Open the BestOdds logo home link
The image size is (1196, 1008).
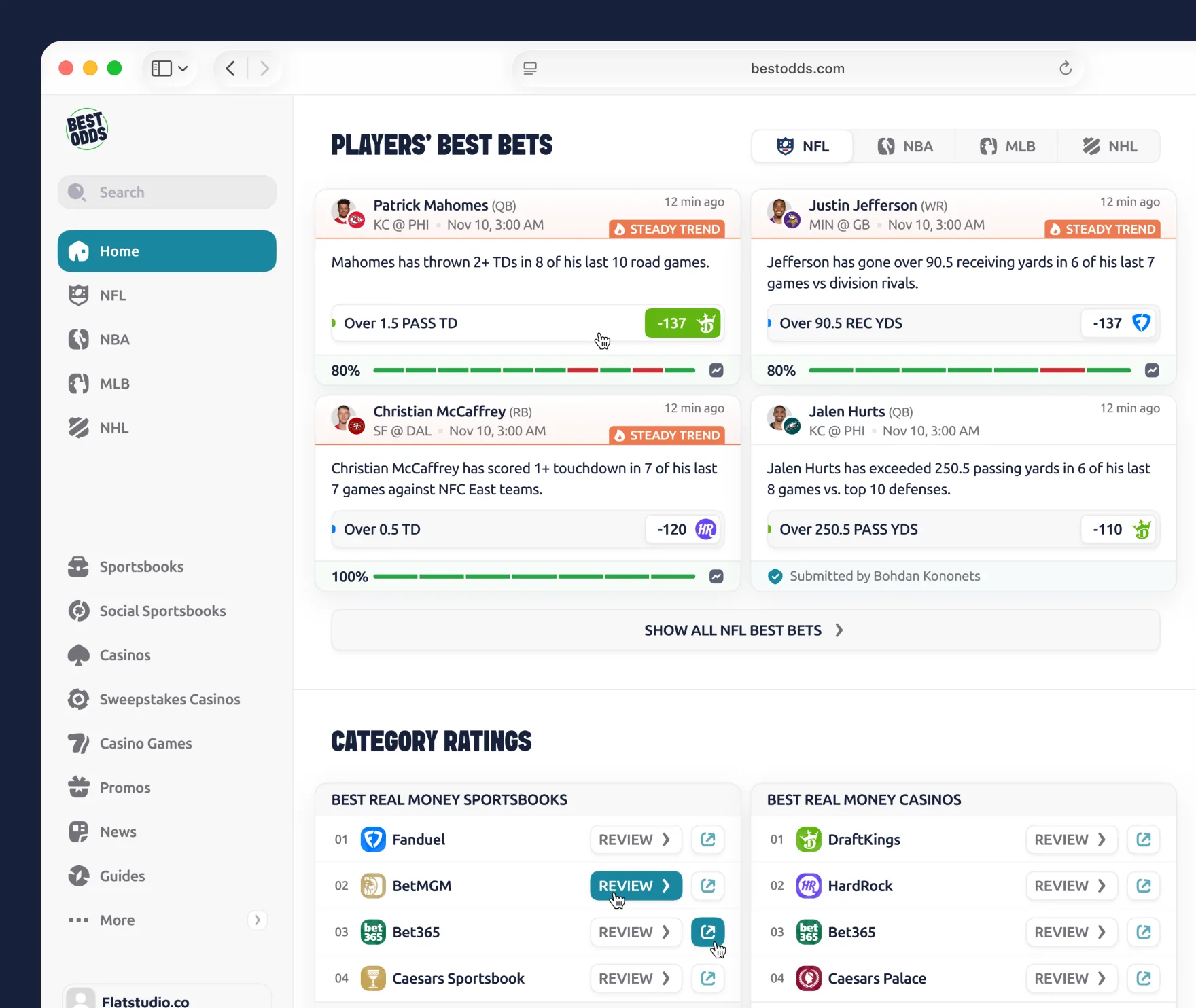[x=87, y=129]
